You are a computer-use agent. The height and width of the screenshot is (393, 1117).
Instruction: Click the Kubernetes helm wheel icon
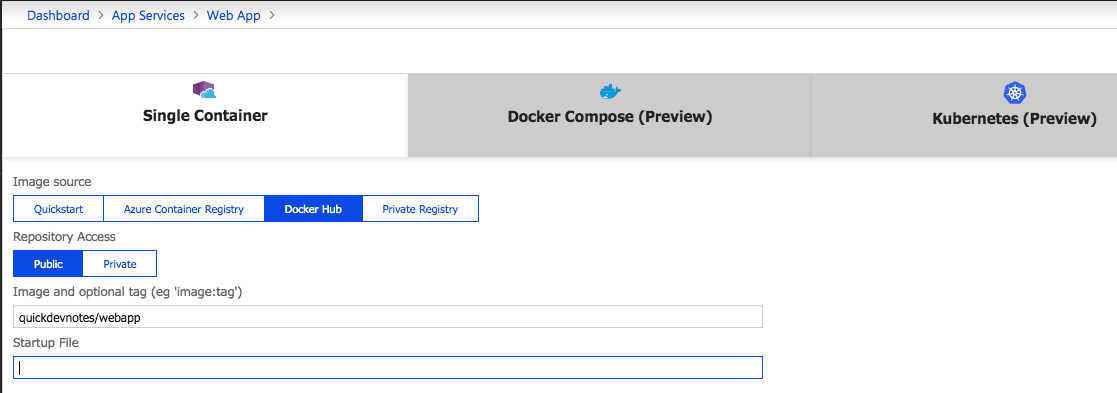1014,93
